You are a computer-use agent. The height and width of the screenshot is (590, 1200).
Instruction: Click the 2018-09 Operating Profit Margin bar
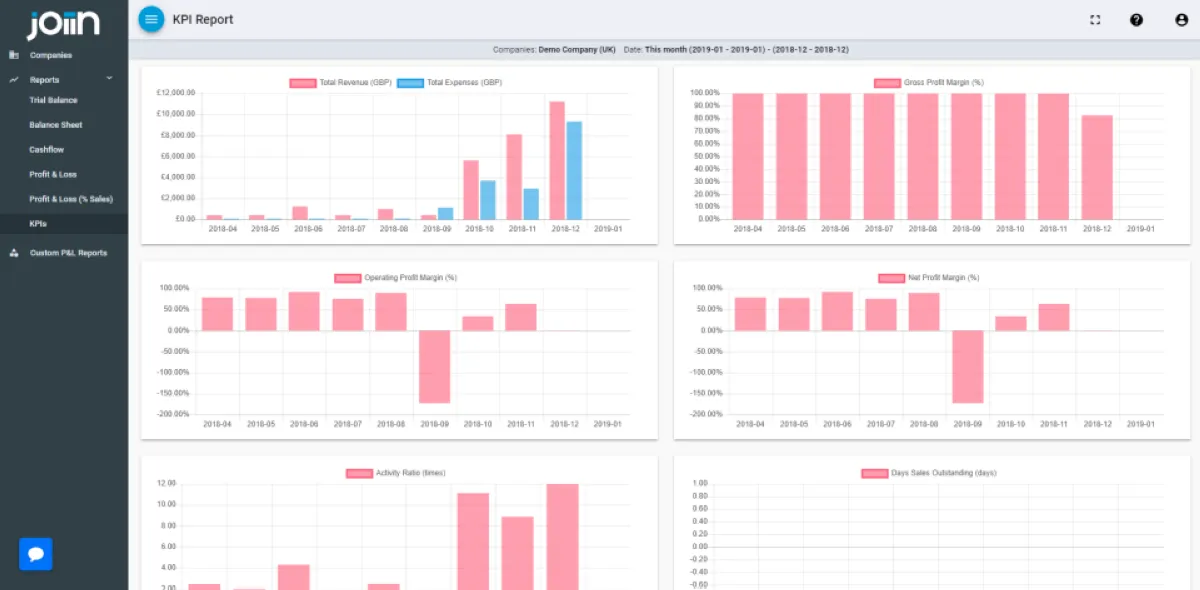[435, 367]
